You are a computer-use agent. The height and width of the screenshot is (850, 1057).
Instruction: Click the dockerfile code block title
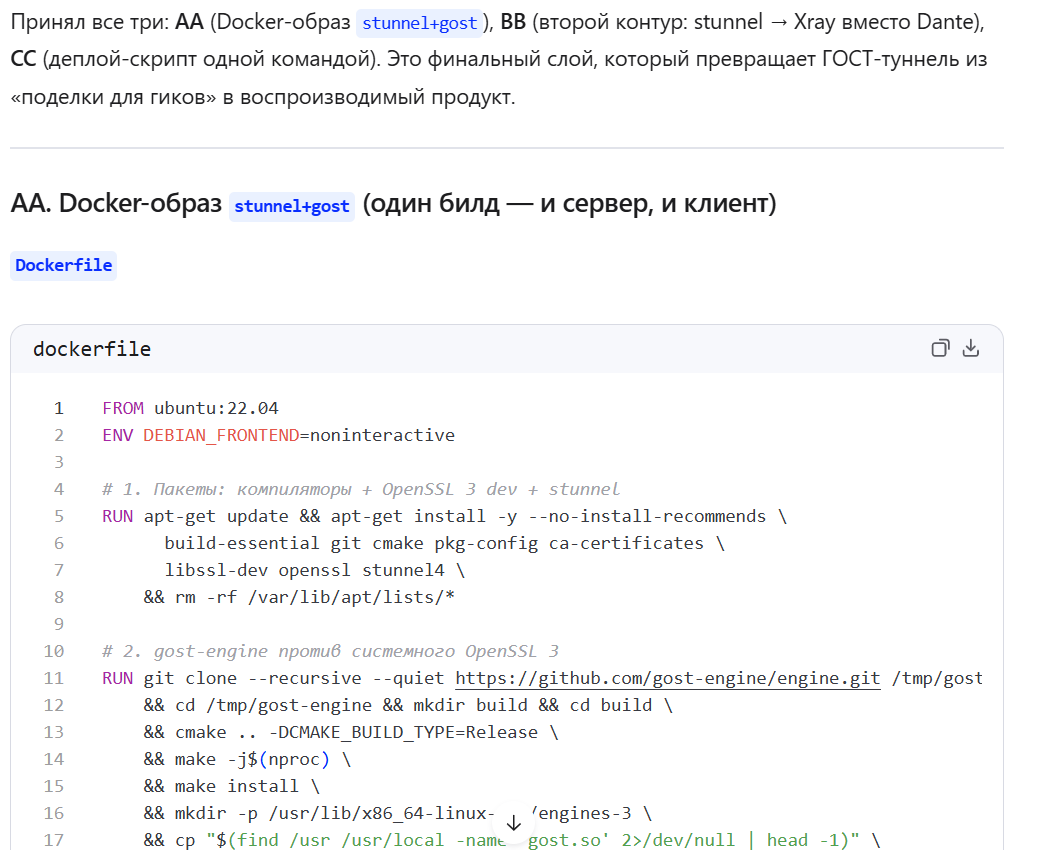click(92, 349)
